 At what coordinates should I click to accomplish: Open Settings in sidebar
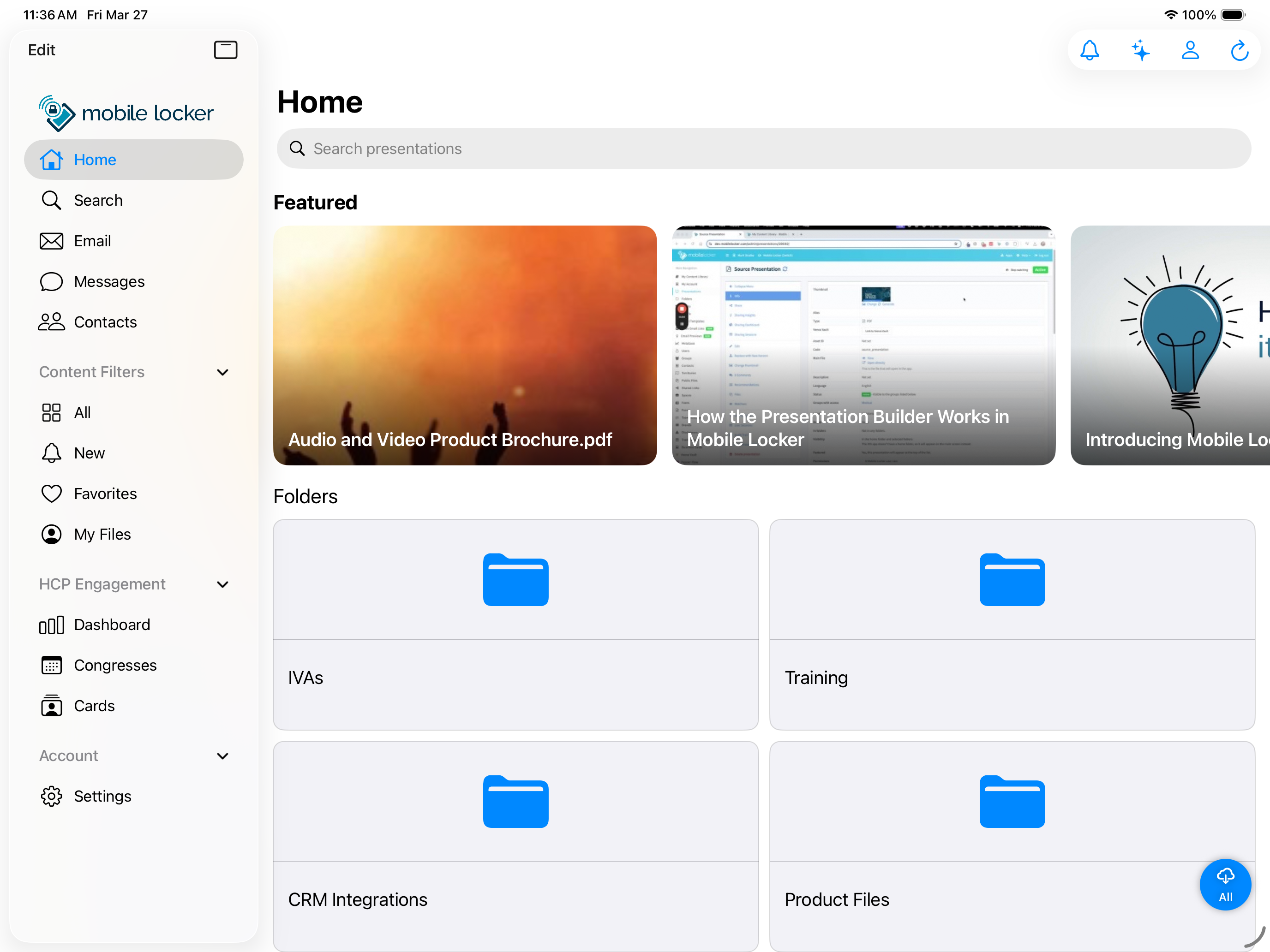(x=102, y=796)
